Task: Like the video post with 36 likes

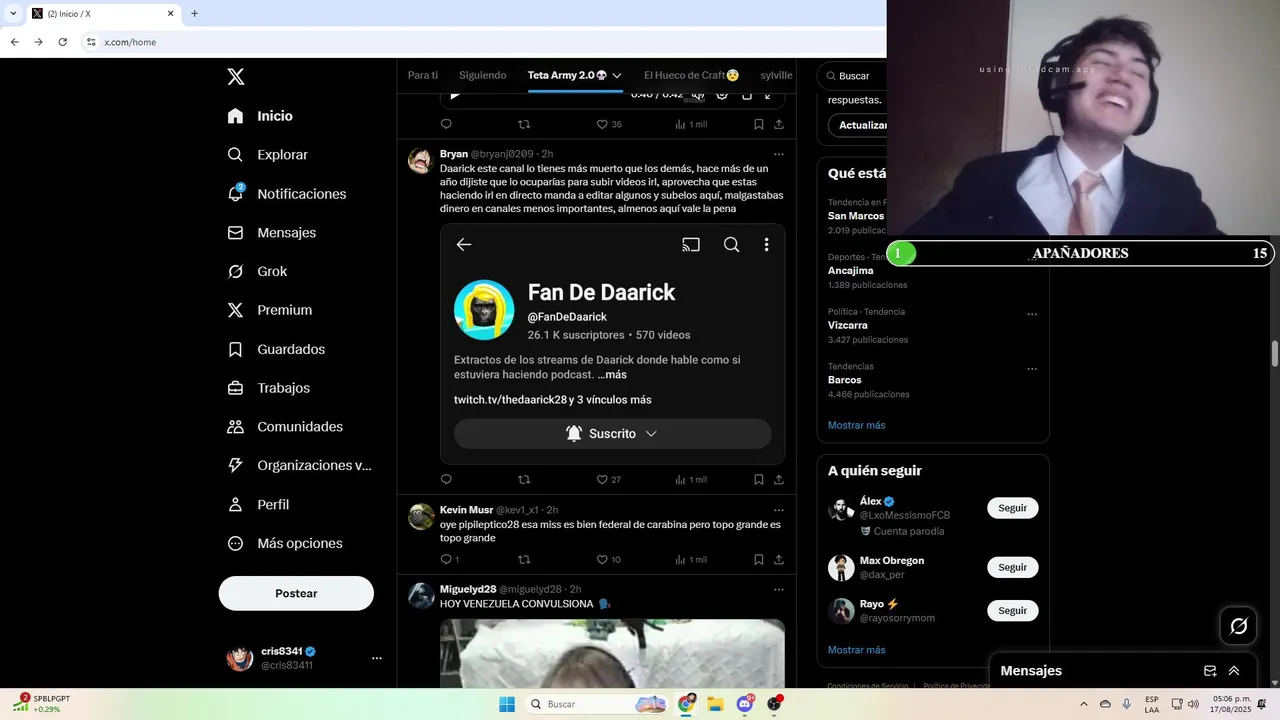Action: tap(602, 125)
